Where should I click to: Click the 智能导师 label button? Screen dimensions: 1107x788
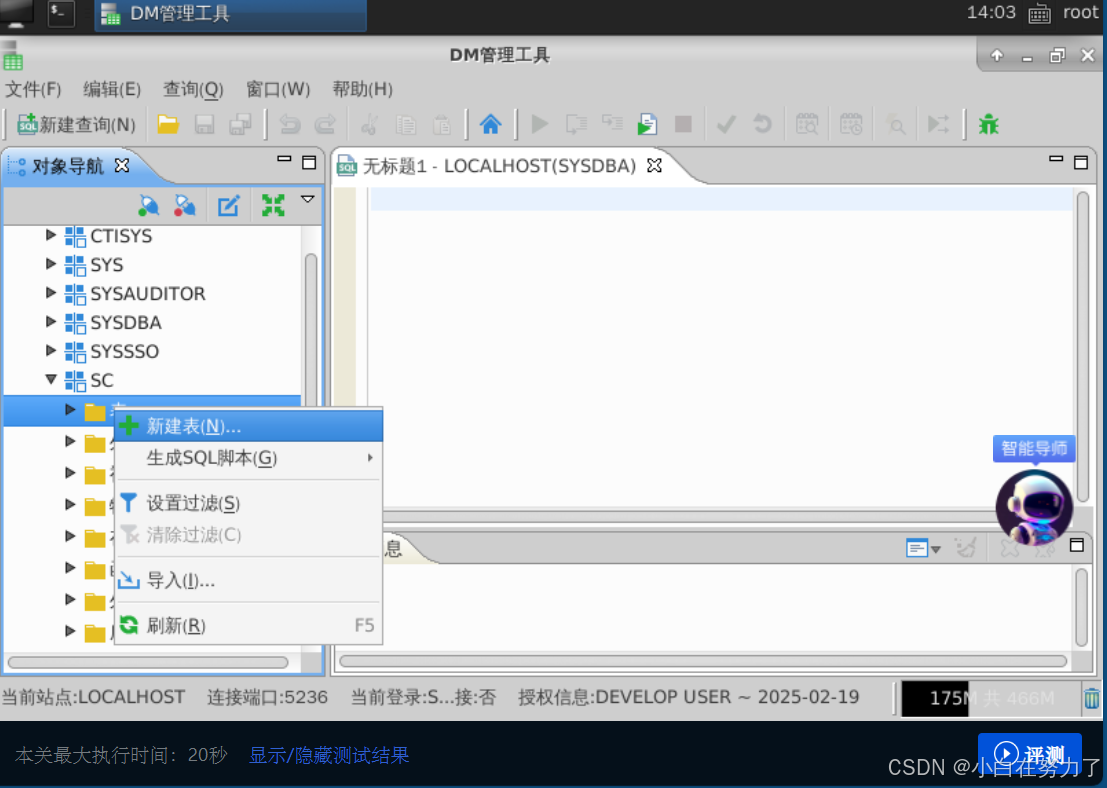tap(1034, 448)
